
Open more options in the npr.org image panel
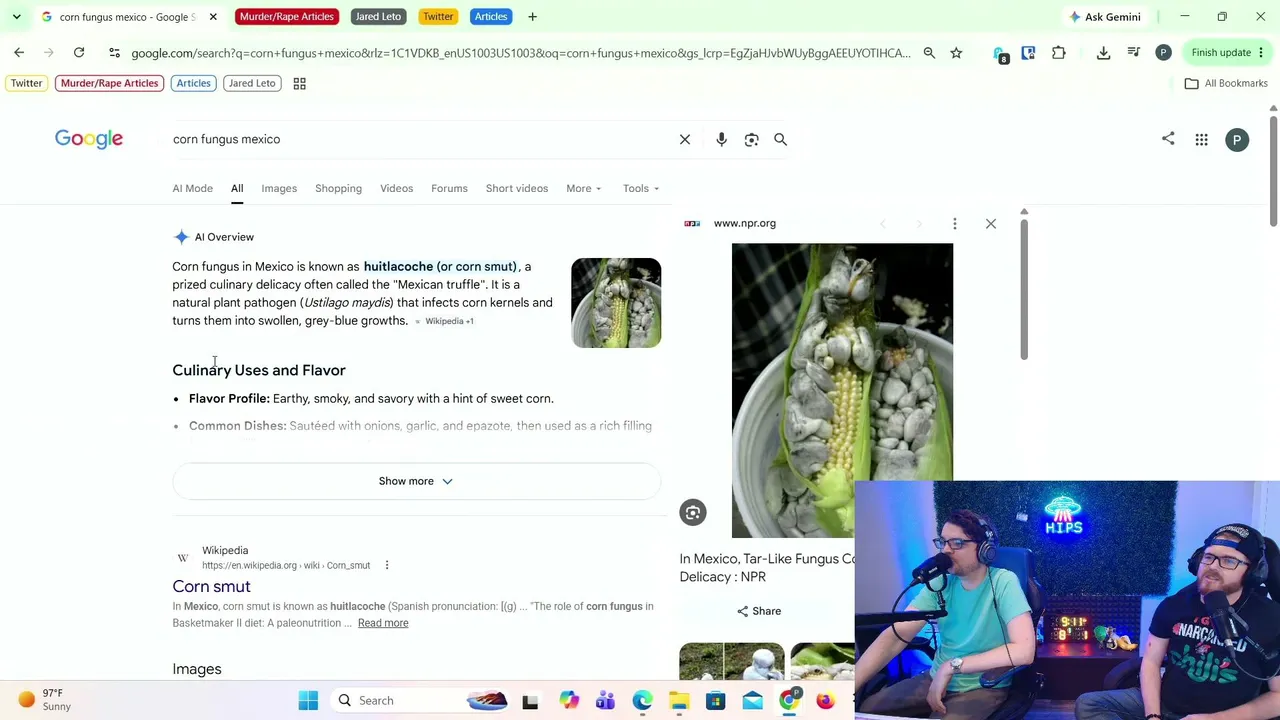[x=954, y=223]
